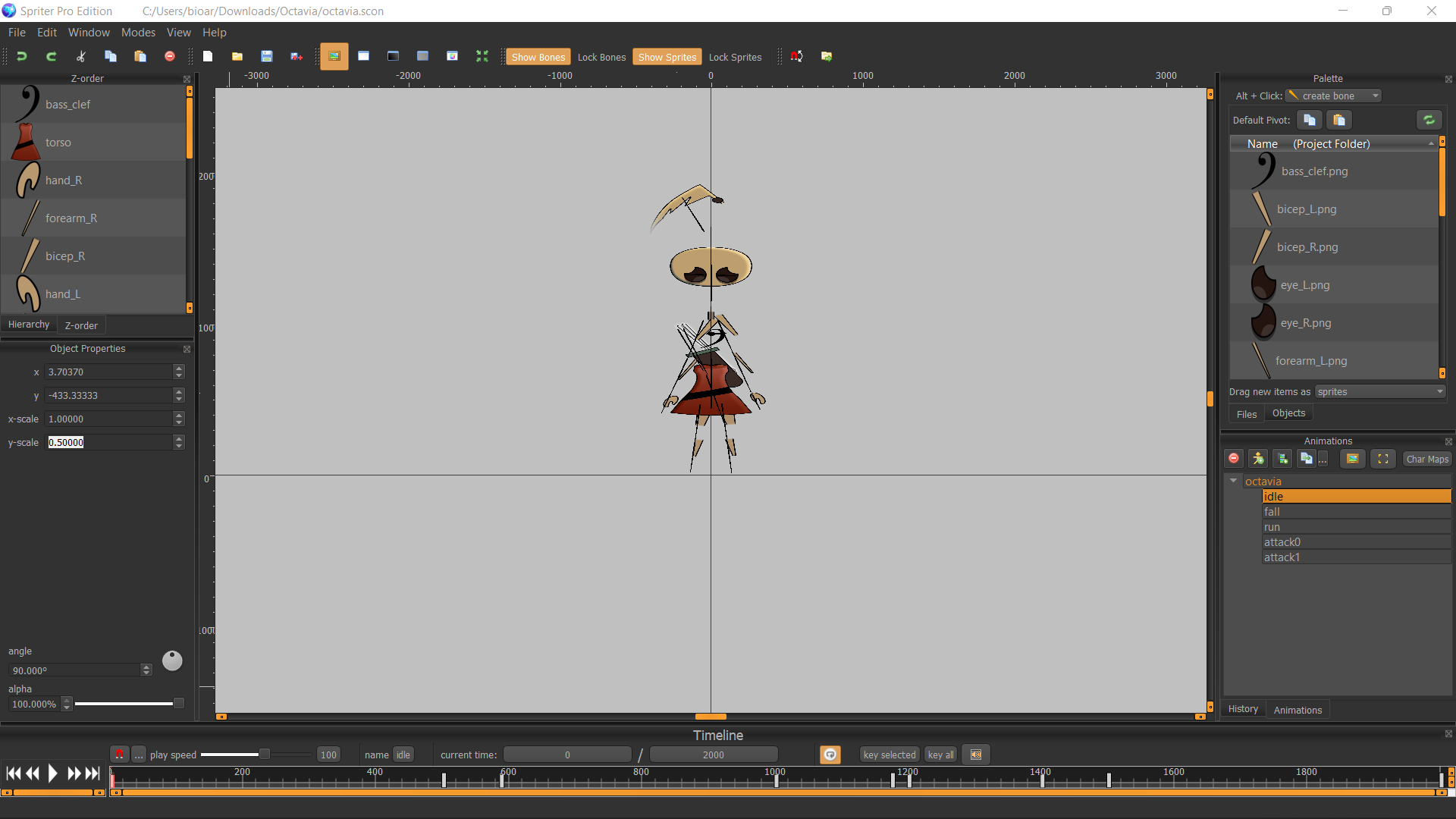
Task: Open the Window menu
Action: 89,33
